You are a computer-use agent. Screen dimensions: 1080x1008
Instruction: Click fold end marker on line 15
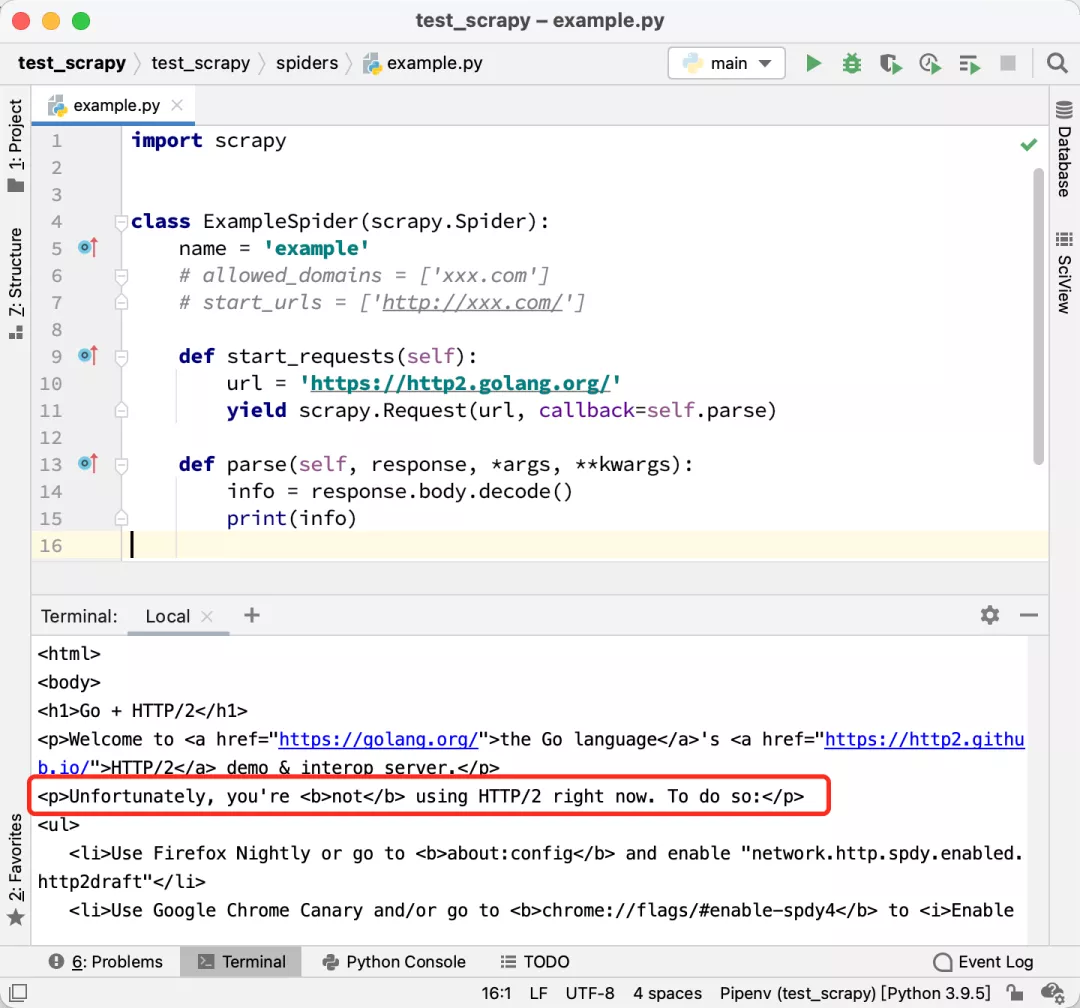click(x=121, y=518)
